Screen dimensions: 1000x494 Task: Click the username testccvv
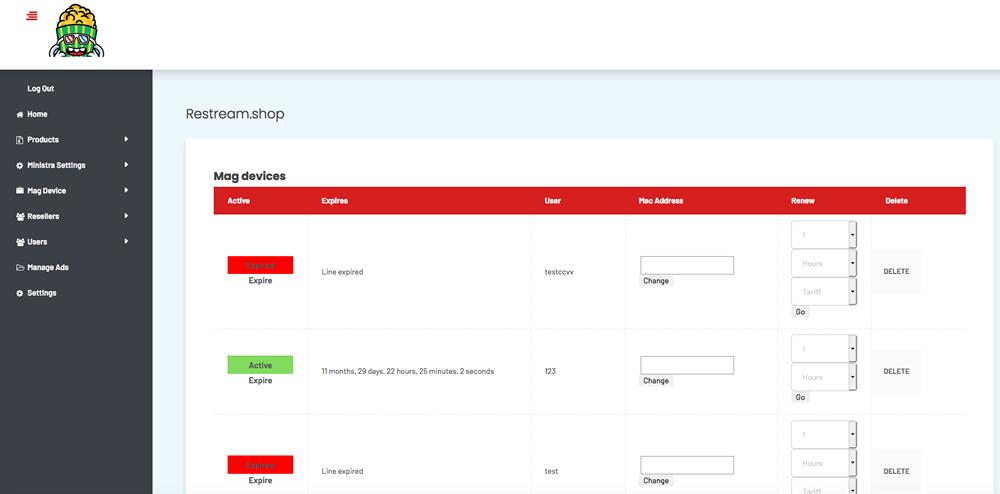point(559,272)
